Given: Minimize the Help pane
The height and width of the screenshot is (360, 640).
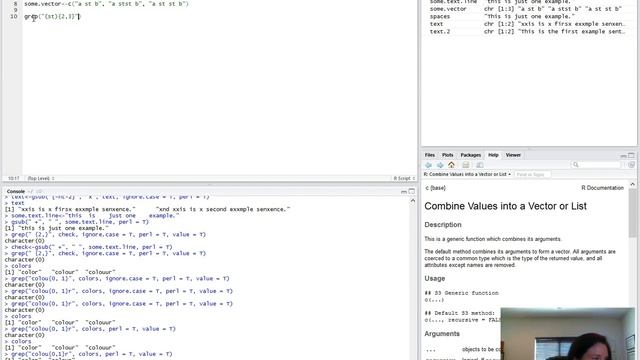Looking at the screenshot, I should [623, 156].
